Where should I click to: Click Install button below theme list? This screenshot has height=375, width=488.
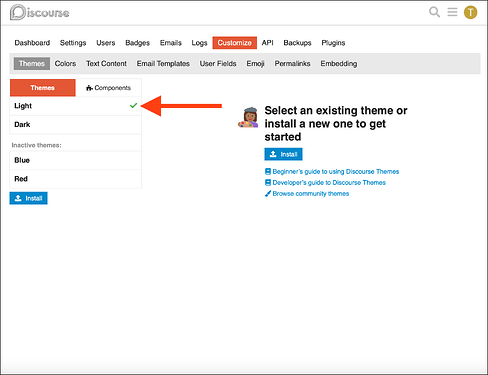click(28, 198)
